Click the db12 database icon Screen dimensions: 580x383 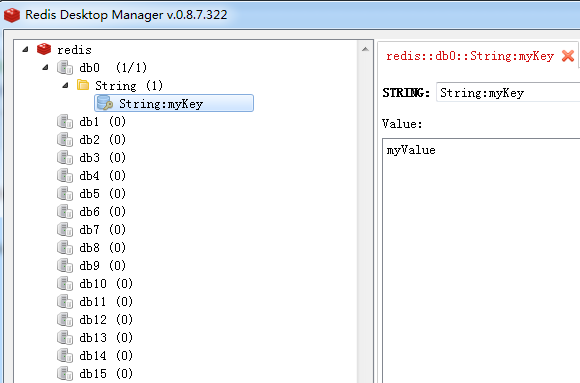tap(65, 320)
